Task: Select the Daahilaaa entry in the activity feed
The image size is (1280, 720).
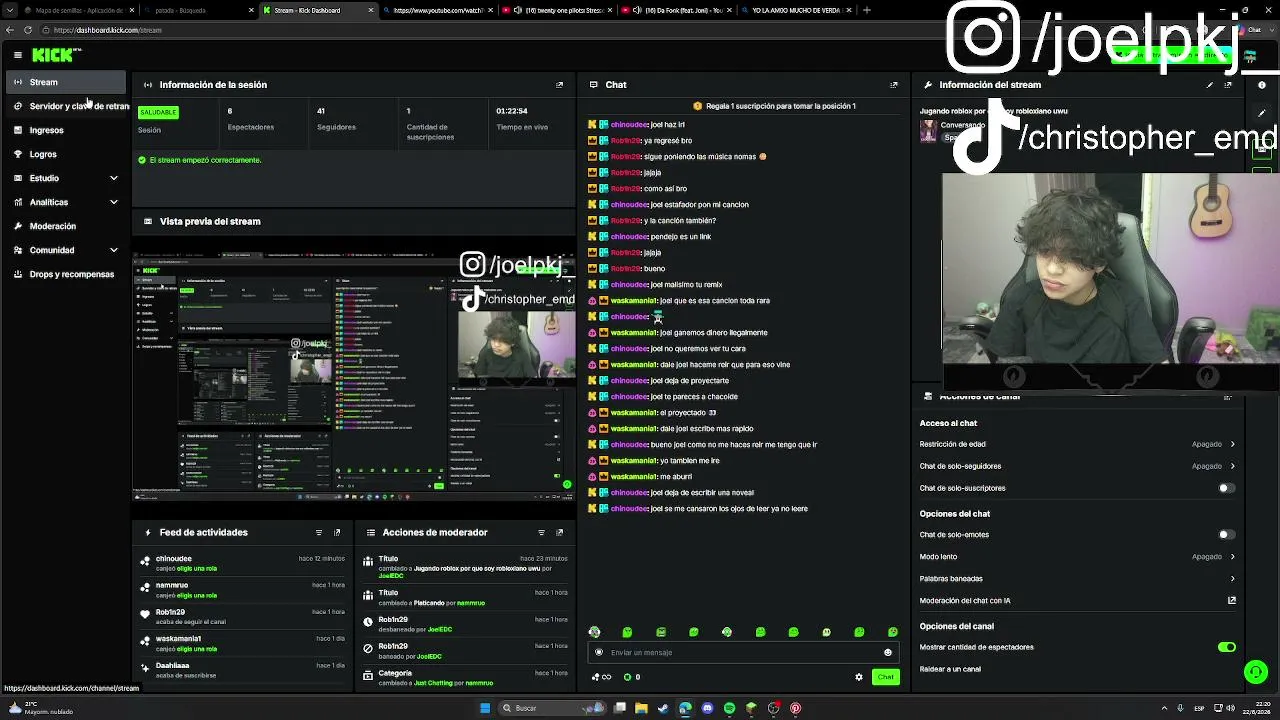Action: [243, 670]
